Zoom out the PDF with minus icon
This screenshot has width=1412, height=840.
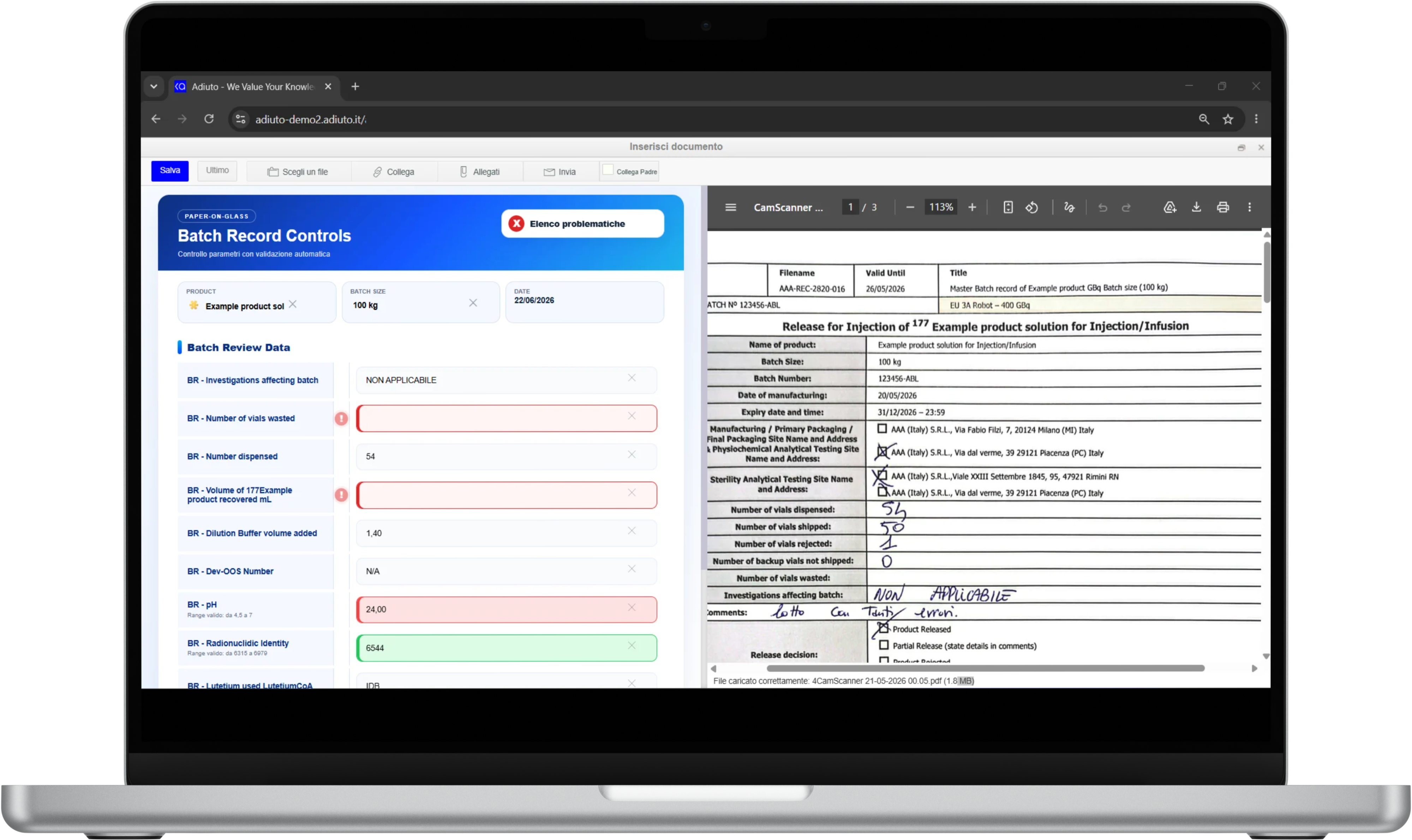[910, 207]
